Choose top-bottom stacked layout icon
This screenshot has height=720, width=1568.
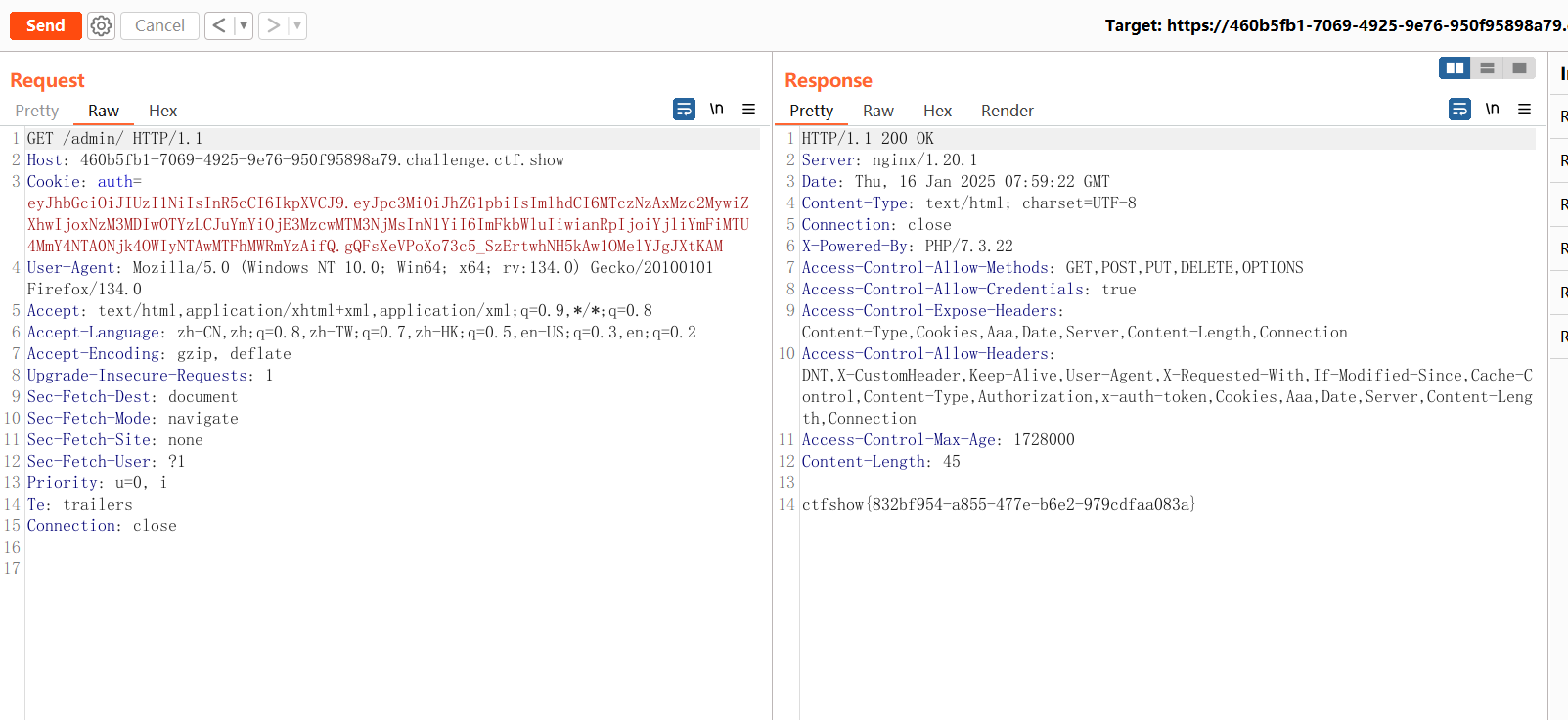pos(1487,67)
